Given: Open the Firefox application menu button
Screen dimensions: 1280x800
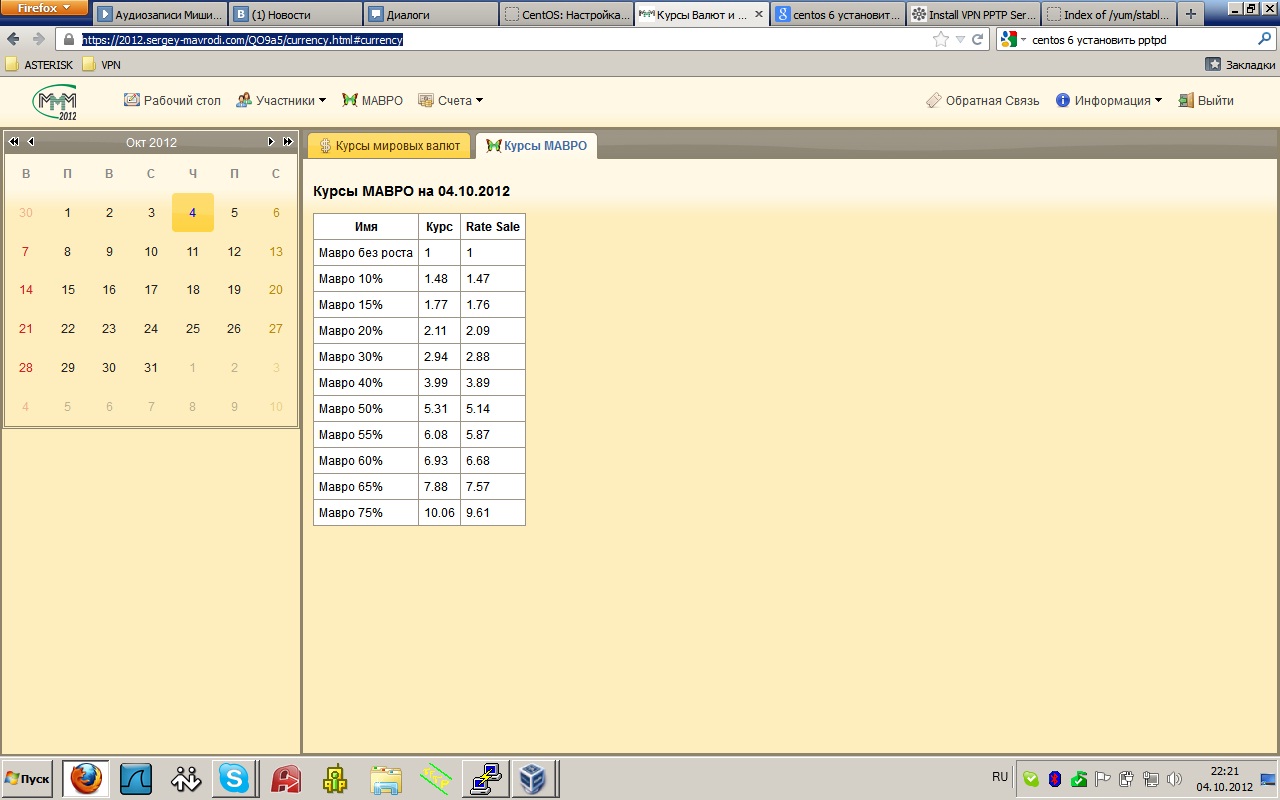Looking at the screenshot, I should coord(45,8).
